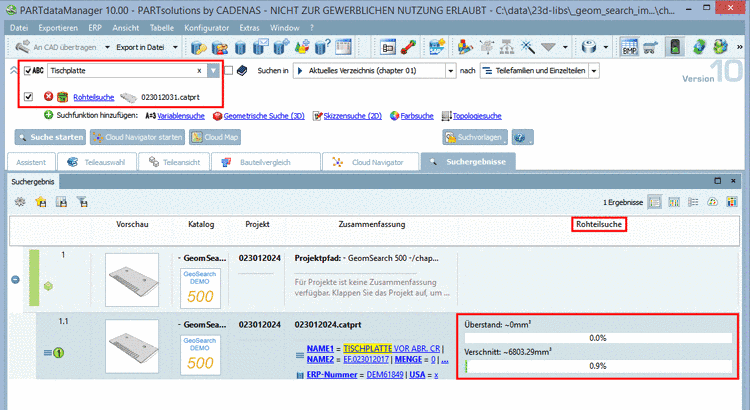
Task: Click the Rohteilsuche link
Action: (94, 97)
